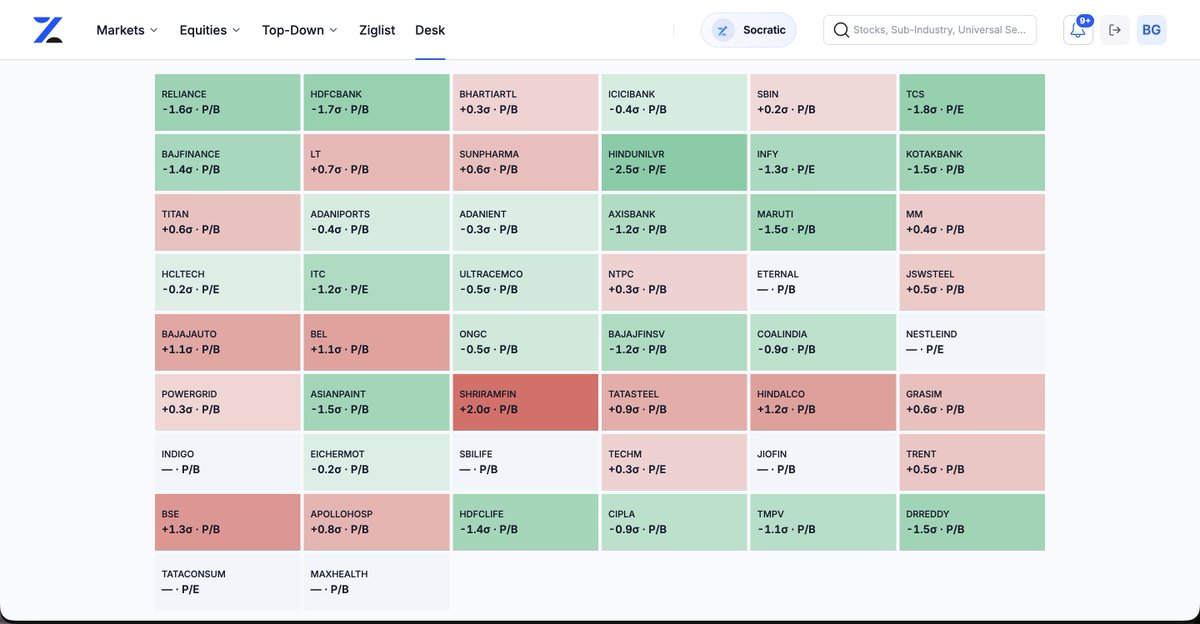Select the SBILIFE tile
Screen dimensions: 1200x624
[x=525, y=462]
